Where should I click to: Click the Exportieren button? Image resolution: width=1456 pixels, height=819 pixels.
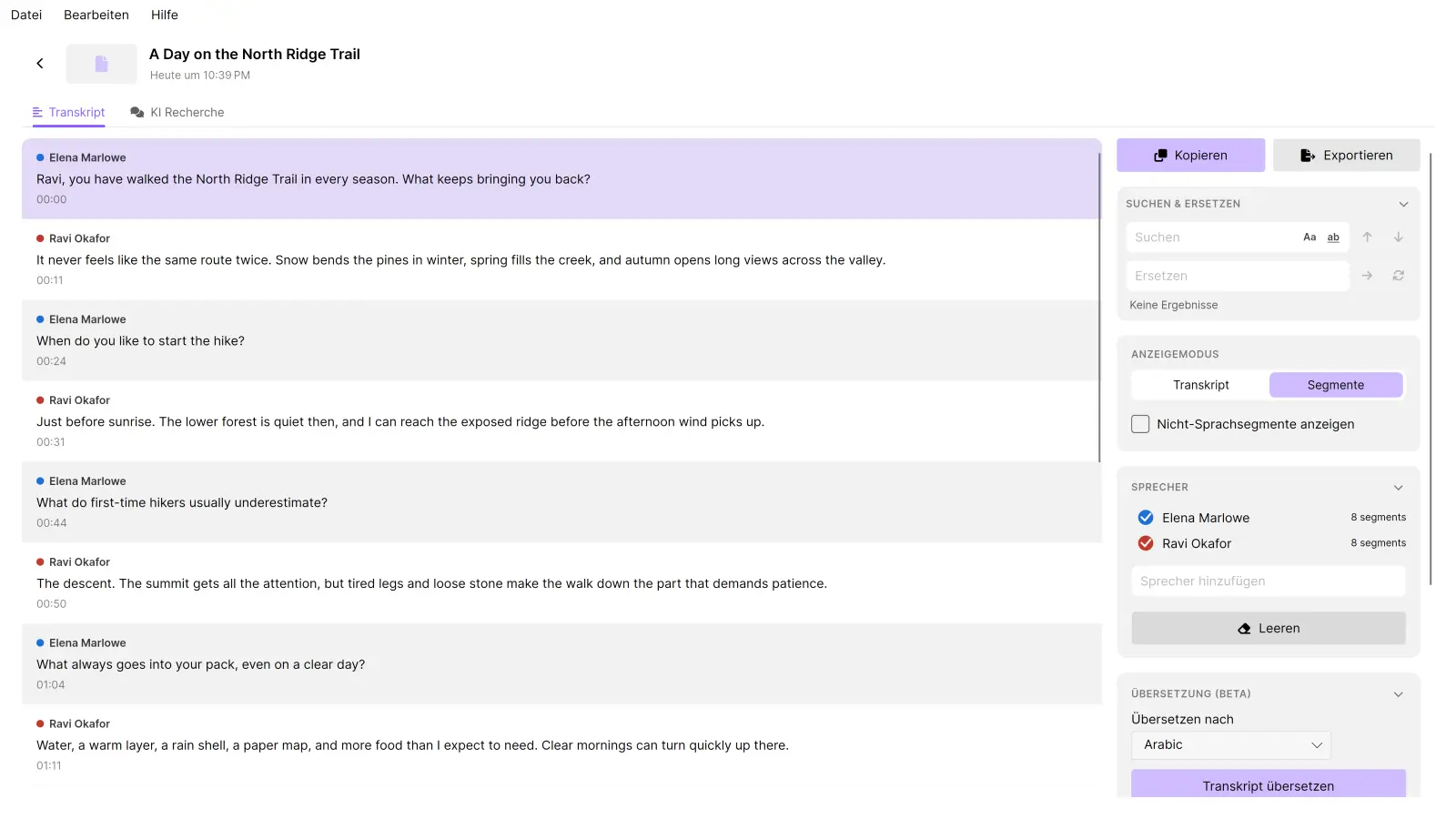pyautogui.click(x=1347, y=156)
